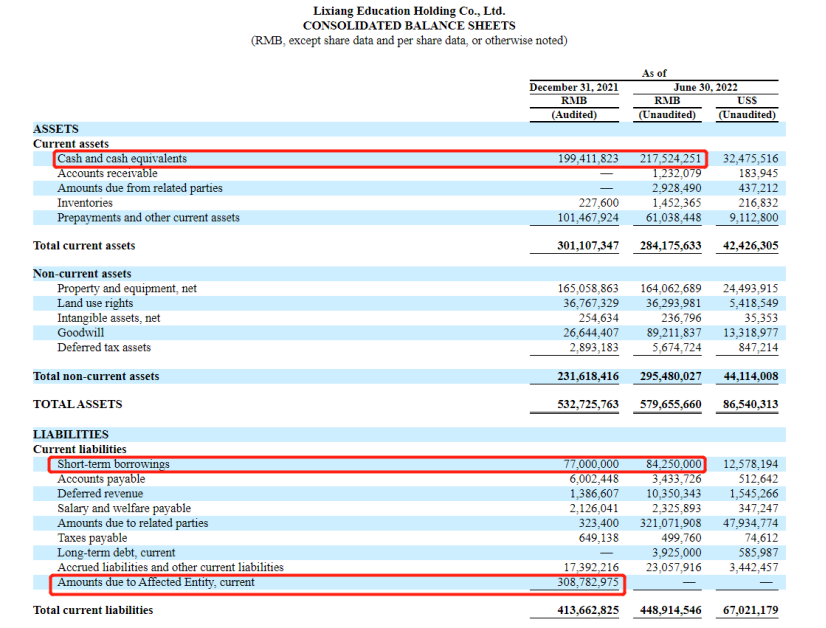Image resolution: width=826 pixels, height=628 pixels.
Task: Click the Total current liabilities row label
Action: click(93, 610)
